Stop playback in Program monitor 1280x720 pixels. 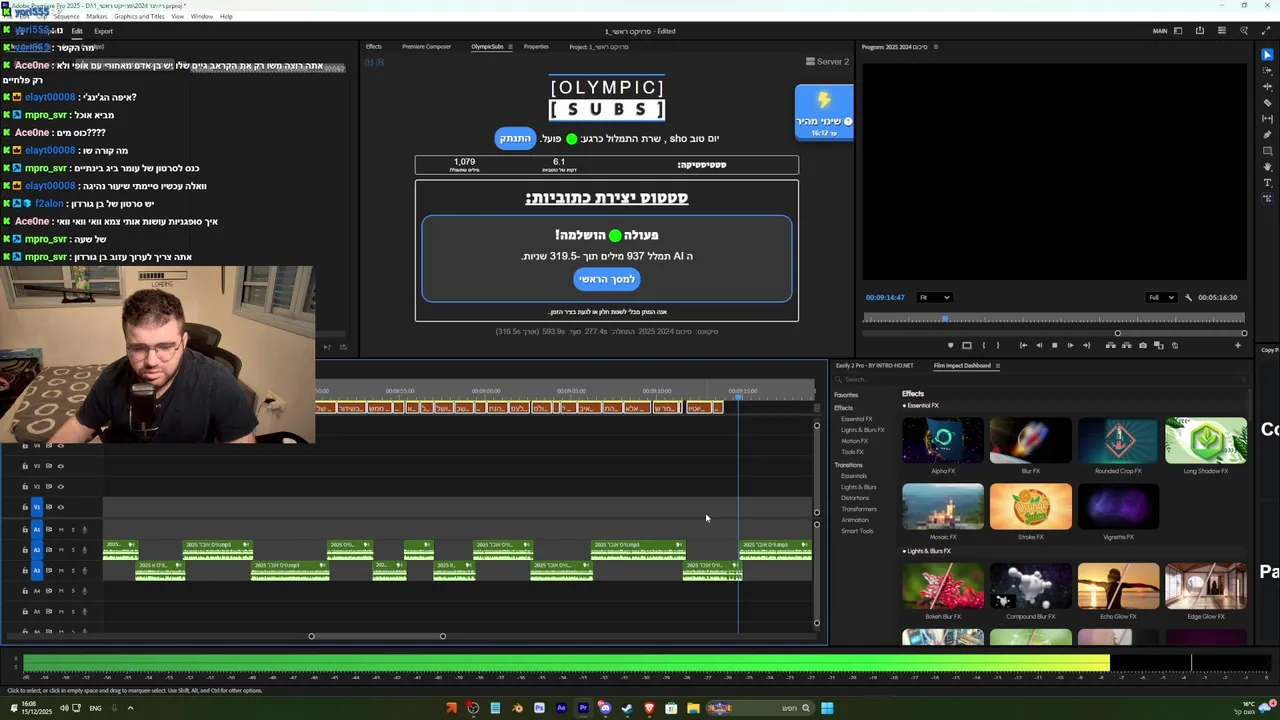coord(1055,345)
